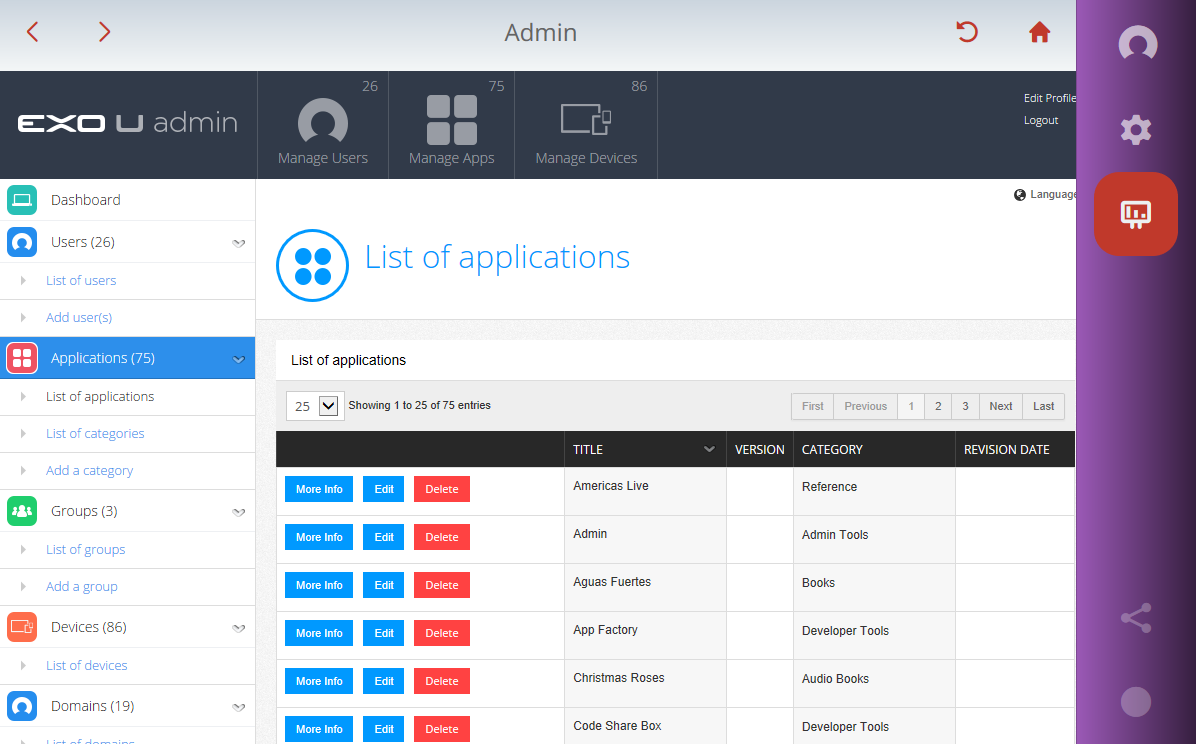This screenshot has width=1196, height=744.
Task: Open List of categories in sidebar
Action: [95, 433]
